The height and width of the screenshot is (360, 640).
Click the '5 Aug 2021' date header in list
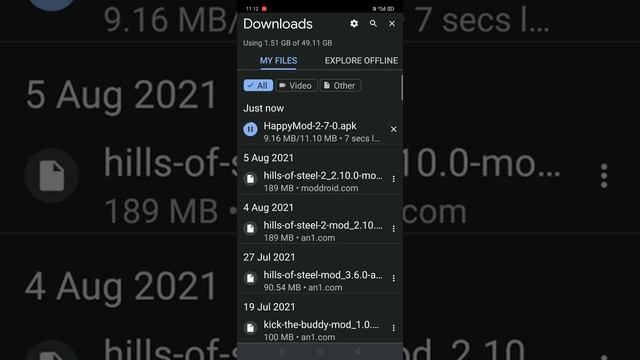(268, 158)
